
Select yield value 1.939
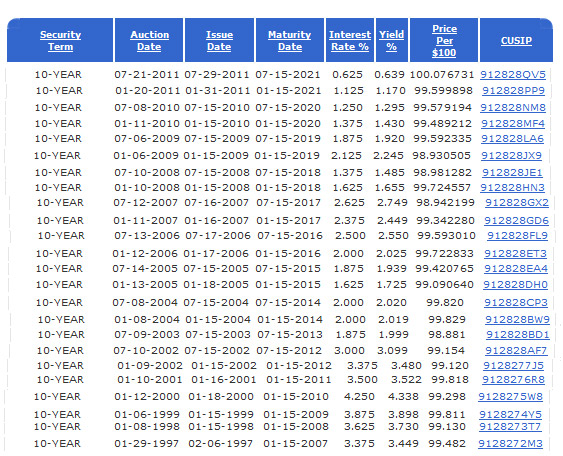(x=391, y=269)
